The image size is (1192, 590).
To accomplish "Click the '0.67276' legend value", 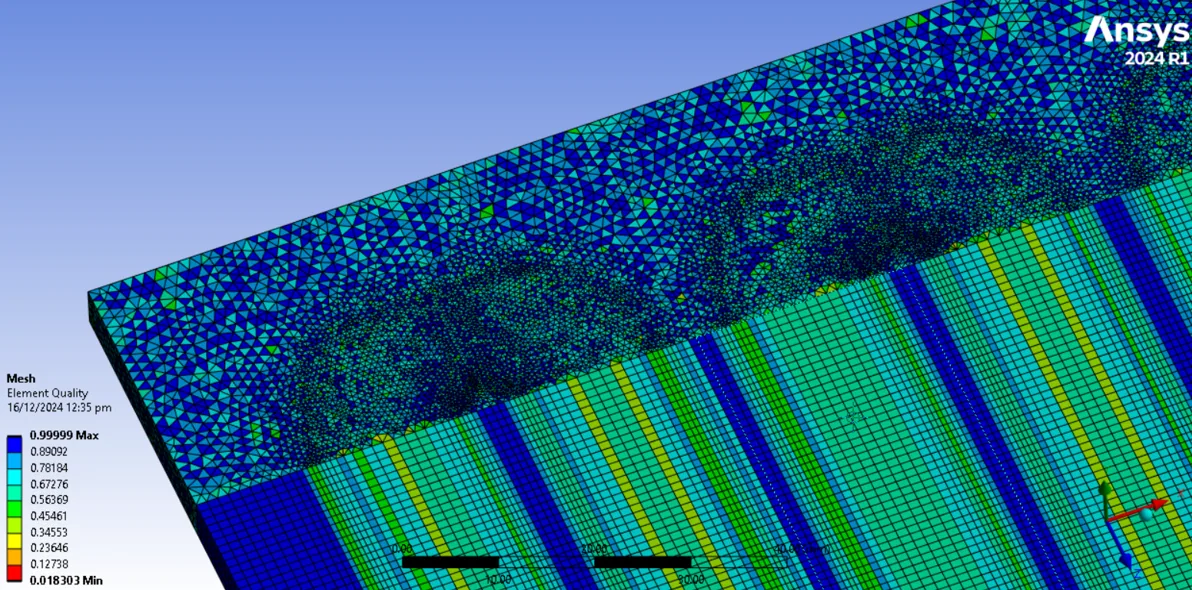I will pos(50,484).
